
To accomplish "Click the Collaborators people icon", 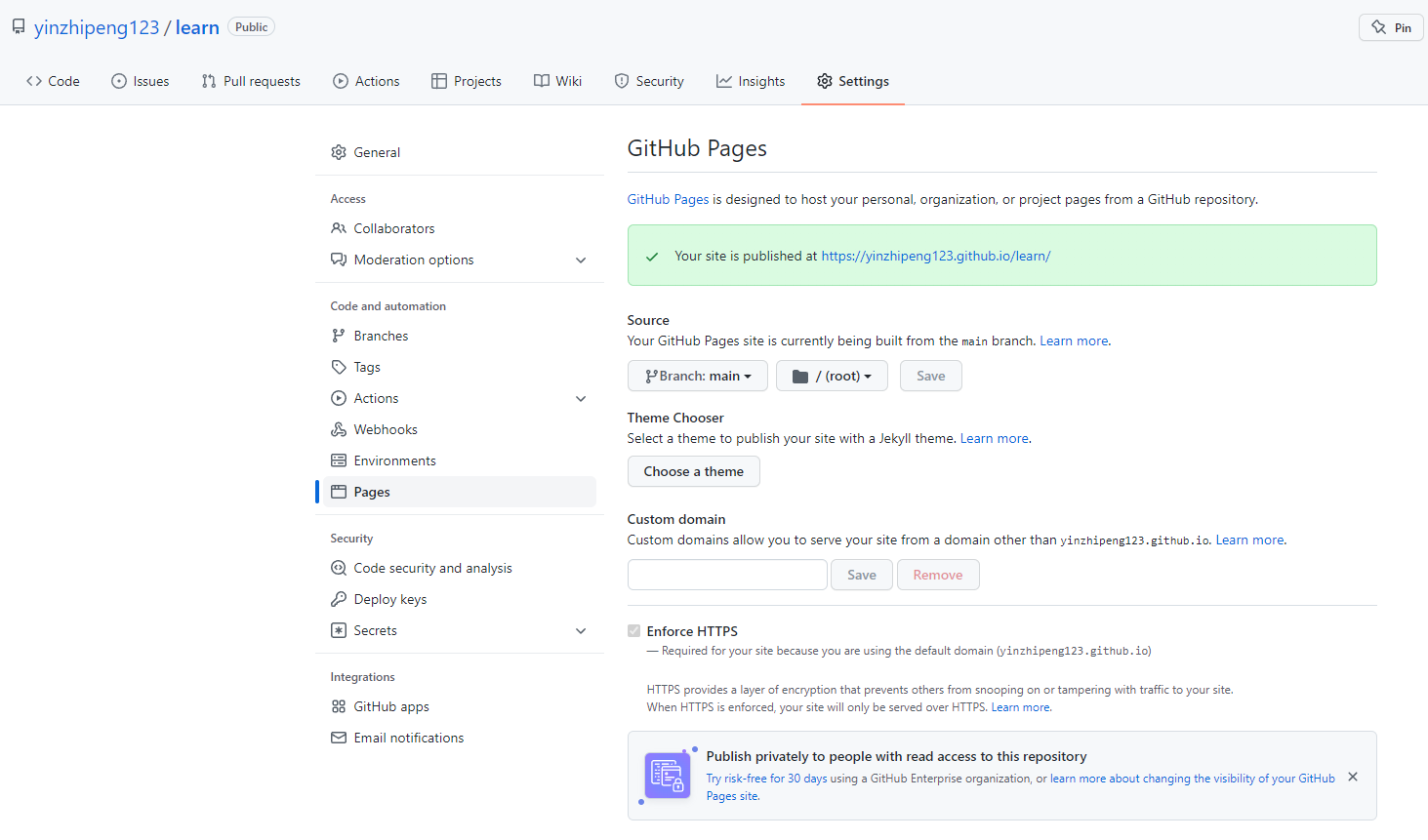I will tap(339, 228).
